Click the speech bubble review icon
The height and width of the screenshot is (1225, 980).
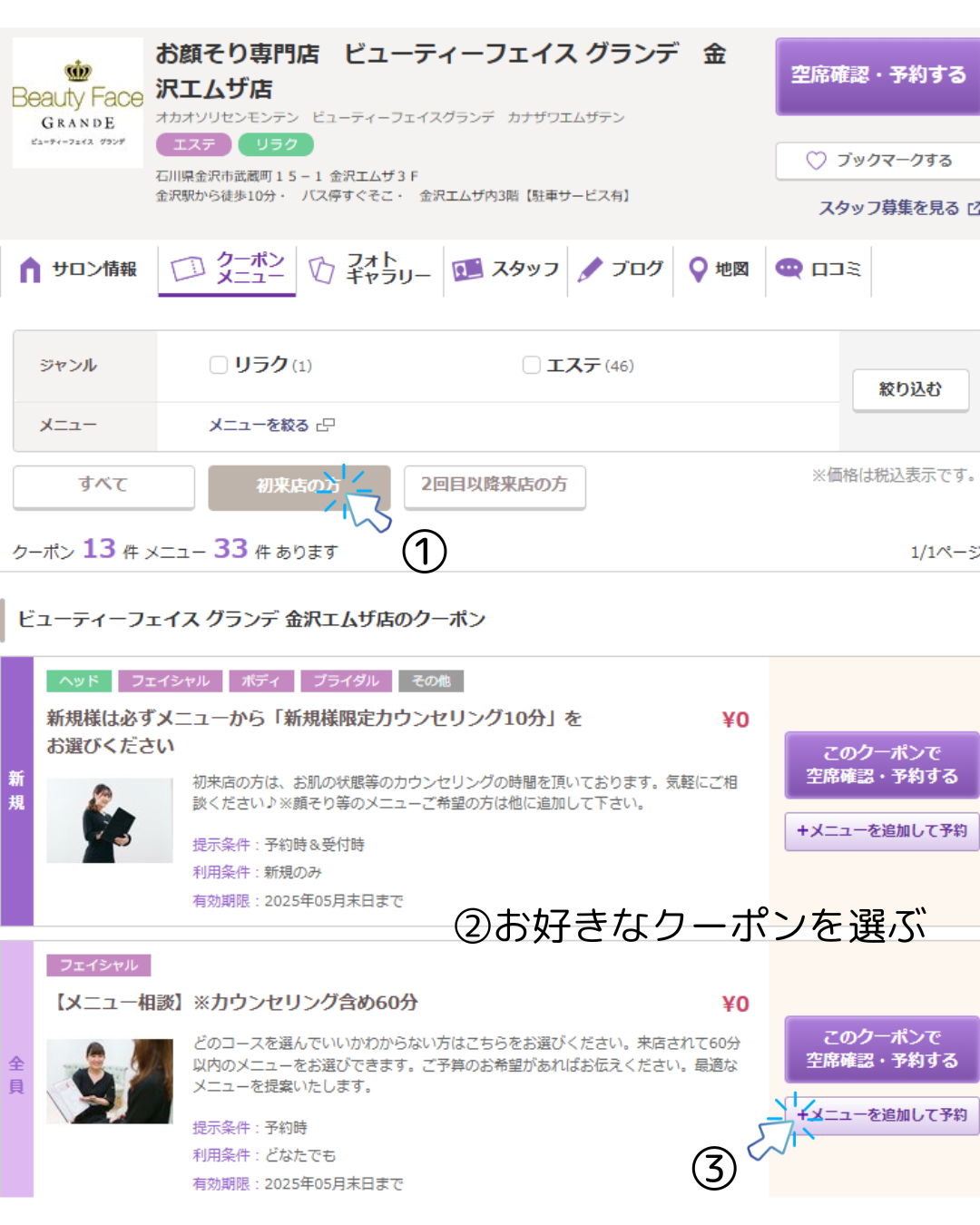tap(789, 269)
